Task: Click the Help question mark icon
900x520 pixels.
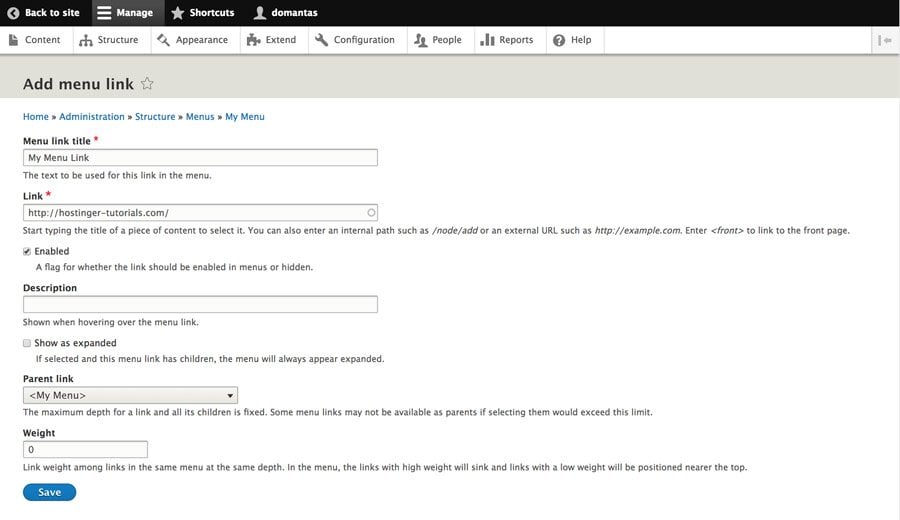Action: pyautogui.click(x=559, y=40)
